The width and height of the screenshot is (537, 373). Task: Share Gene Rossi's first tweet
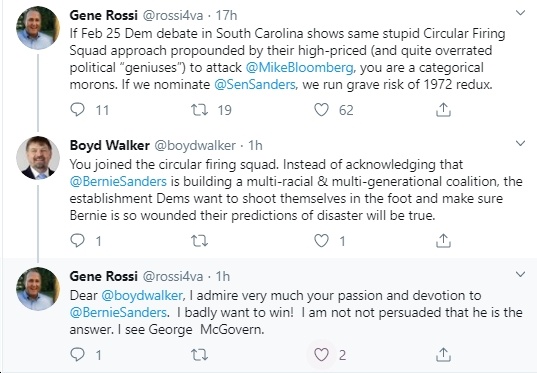pyautogui.click(x=443, y=110)
